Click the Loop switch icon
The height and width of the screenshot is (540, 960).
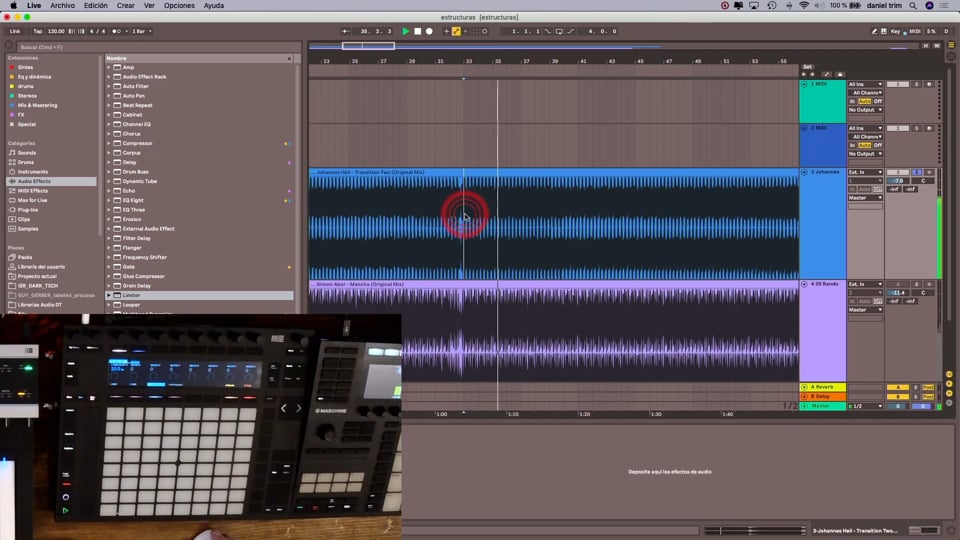(x=559, y=31)
